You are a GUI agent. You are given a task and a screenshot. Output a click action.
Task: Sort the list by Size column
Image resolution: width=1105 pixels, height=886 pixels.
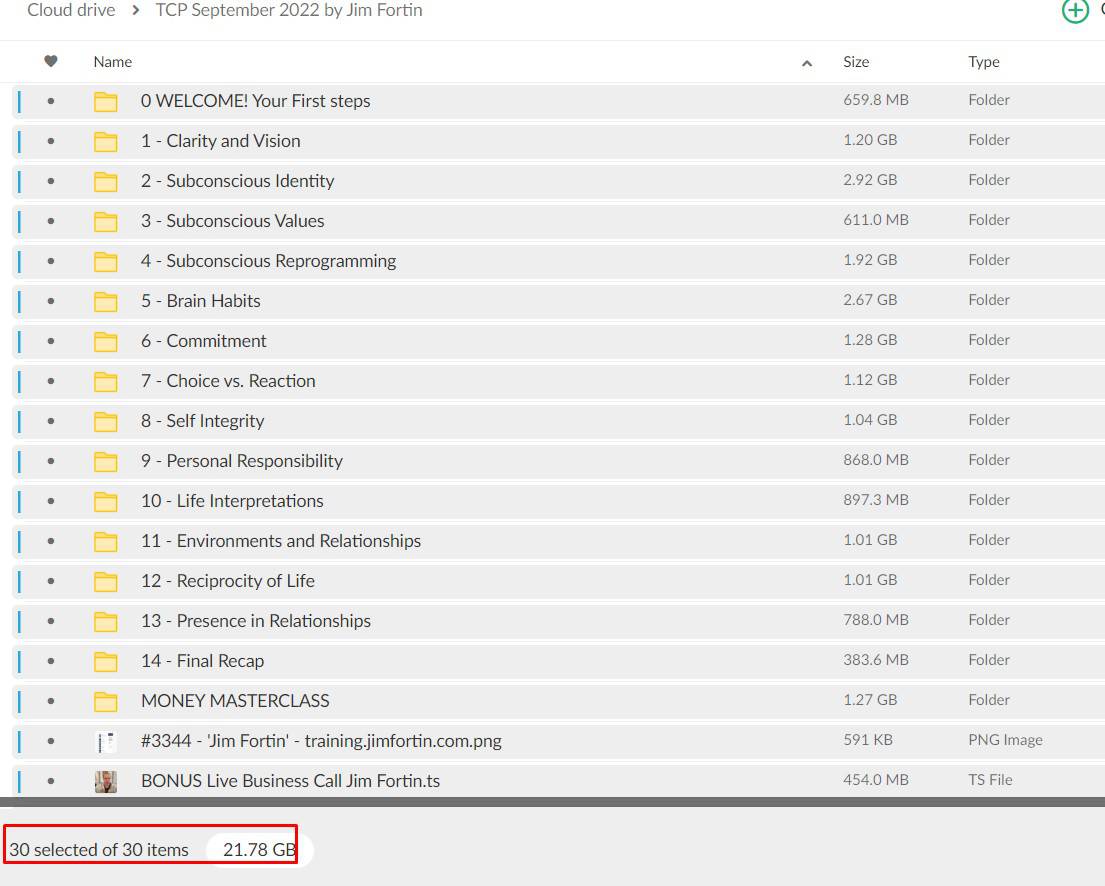point(856,62)
